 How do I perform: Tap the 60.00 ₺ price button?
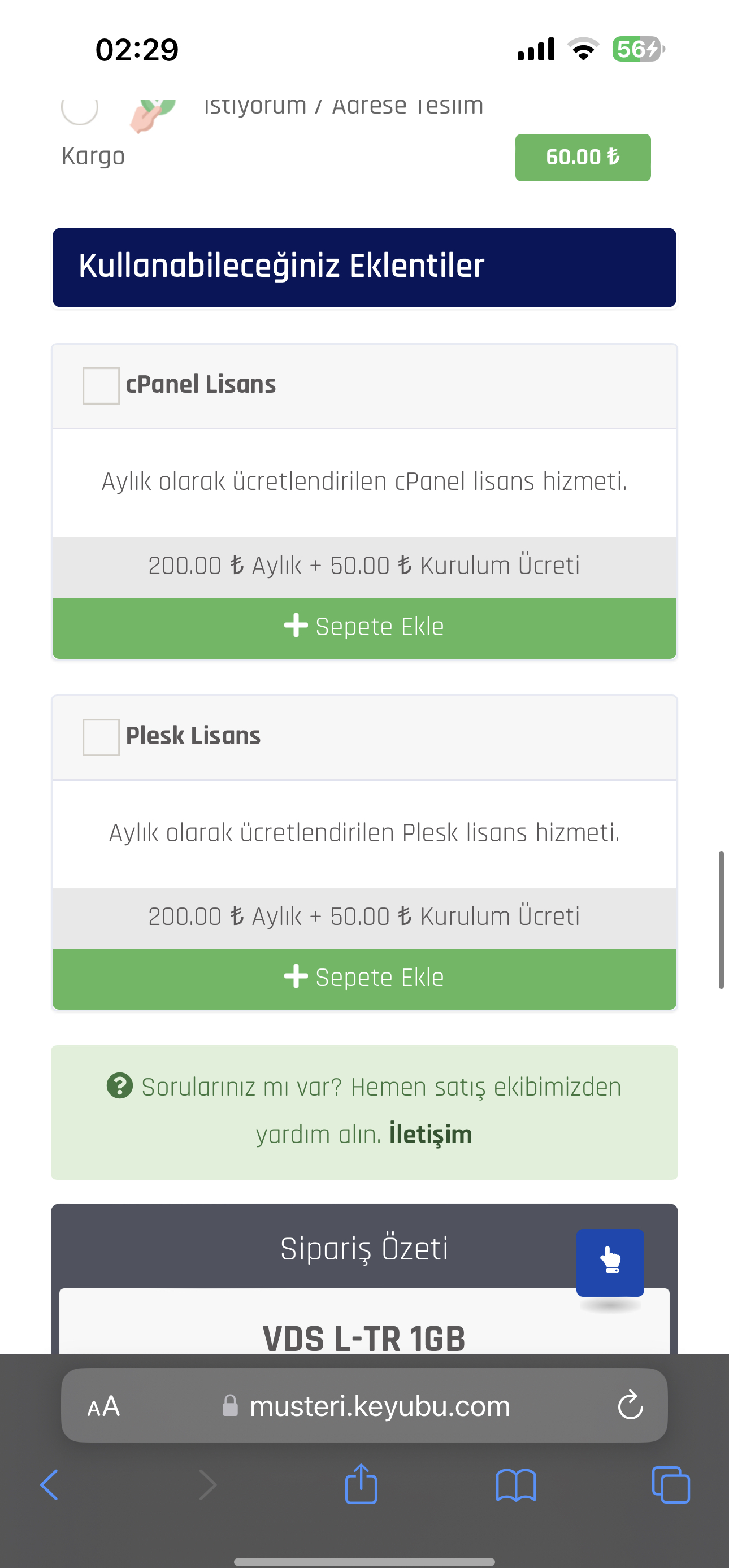pyautogui.click(x=583, y=157)
